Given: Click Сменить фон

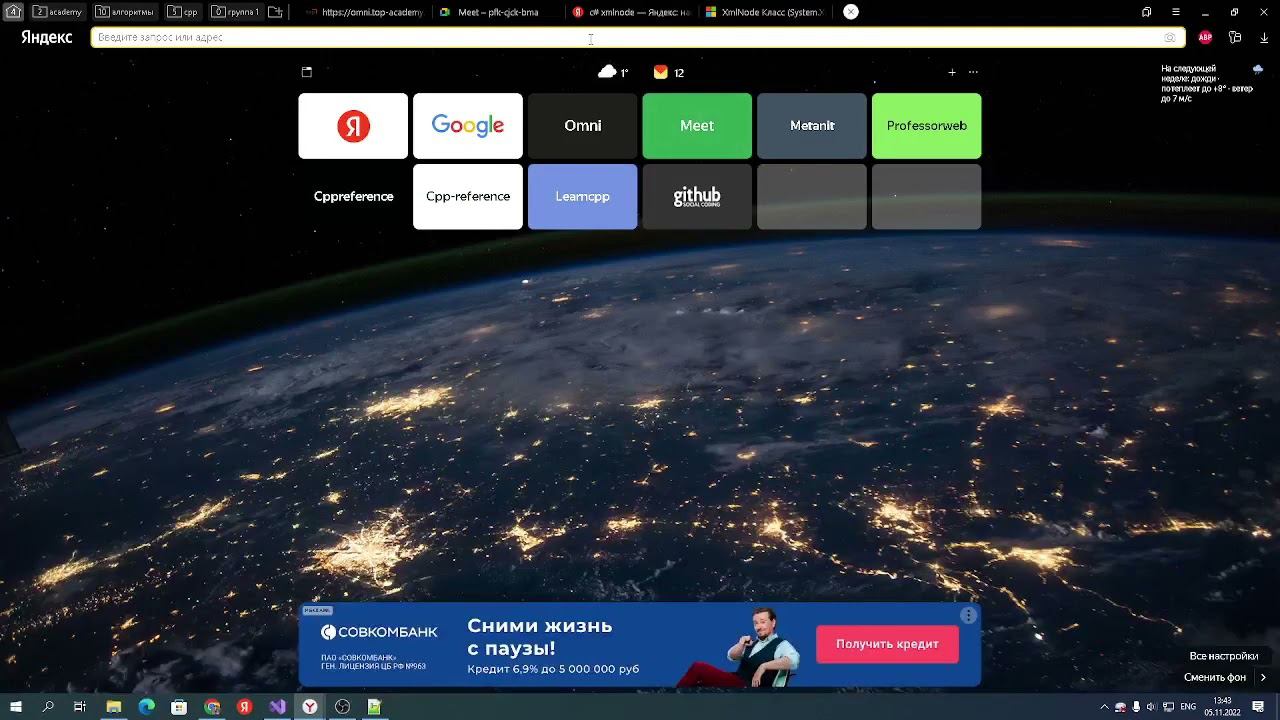Looking at the screenshot, I should (1215, 677).
